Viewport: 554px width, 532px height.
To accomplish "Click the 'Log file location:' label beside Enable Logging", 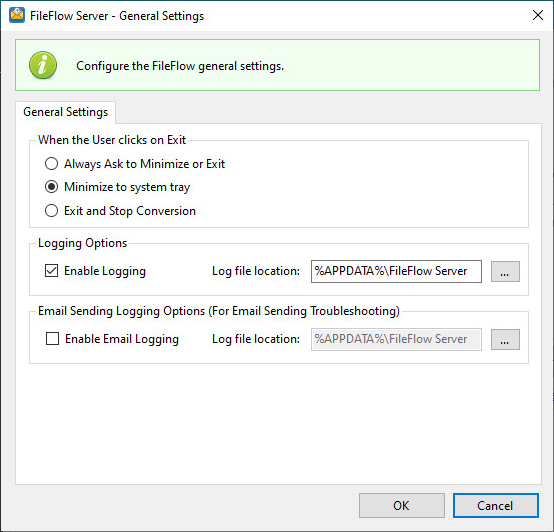I will [256, 271].
